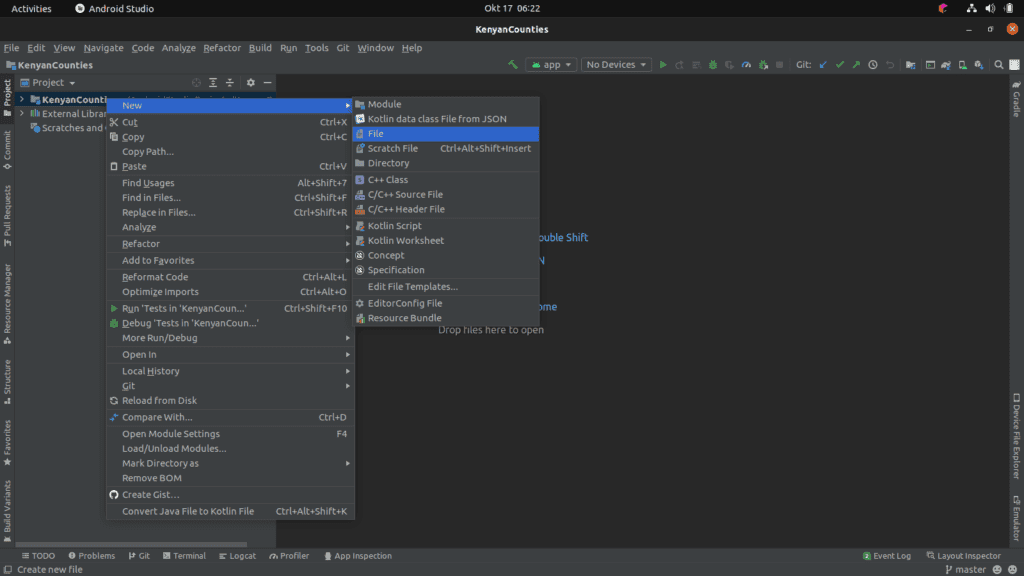Screen dimensions: 1024x576
Task: Open the Terminal tool window tab
Action: [x=182, y=556]
